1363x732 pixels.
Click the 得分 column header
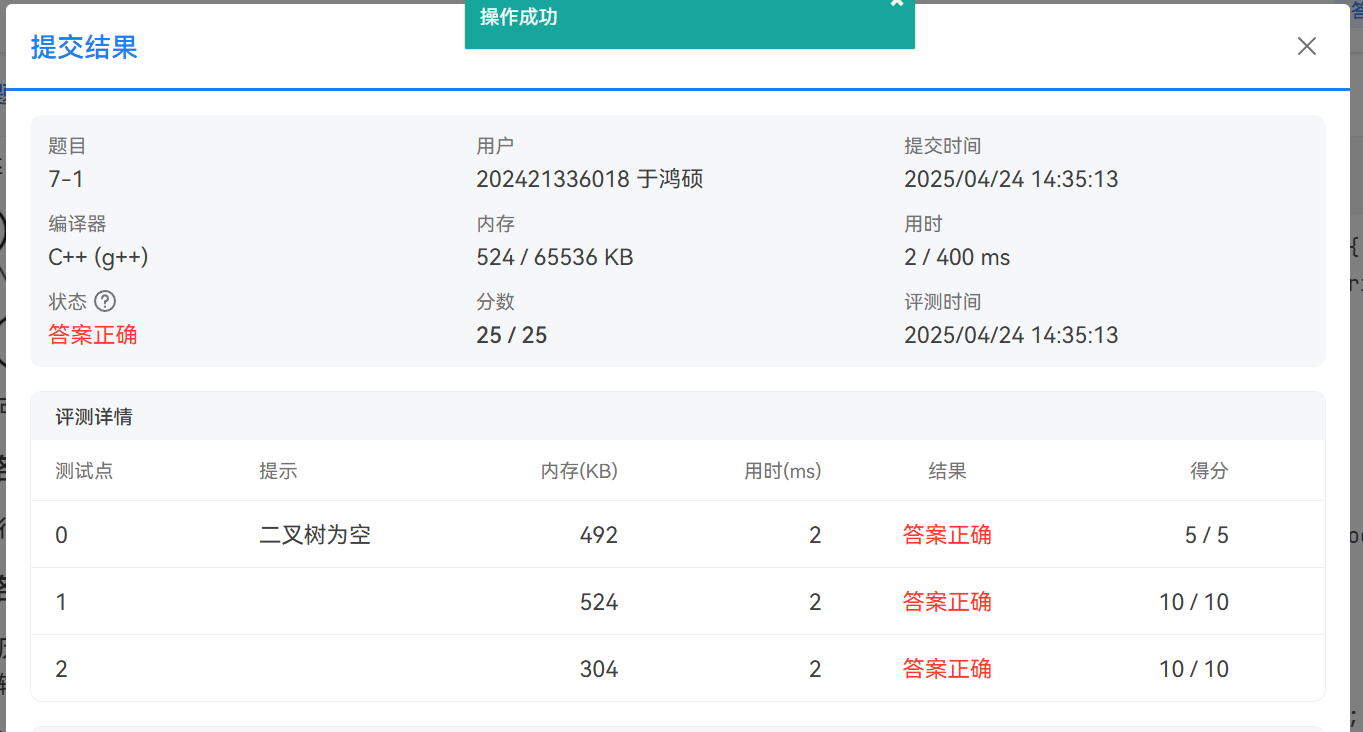tap(1208, 471)
